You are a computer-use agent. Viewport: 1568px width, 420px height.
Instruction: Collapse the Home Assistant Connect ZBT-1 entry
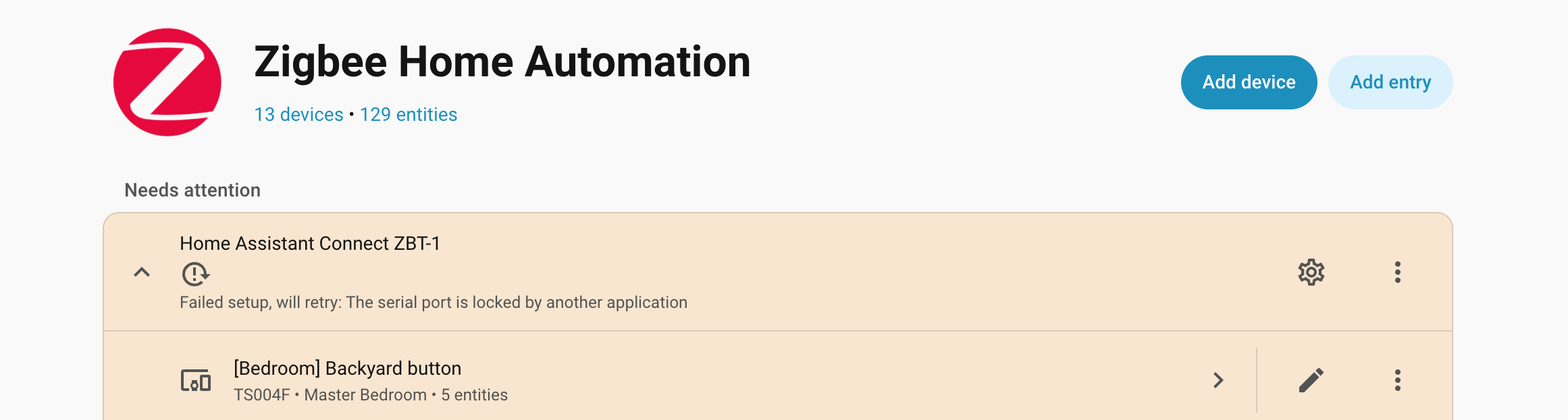(142, 273)
